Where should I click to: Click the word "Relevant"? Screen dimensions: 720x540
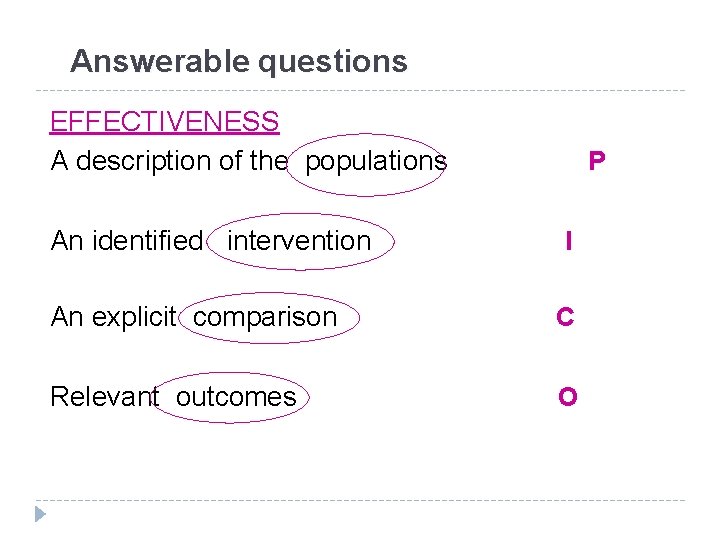[104, 397]
